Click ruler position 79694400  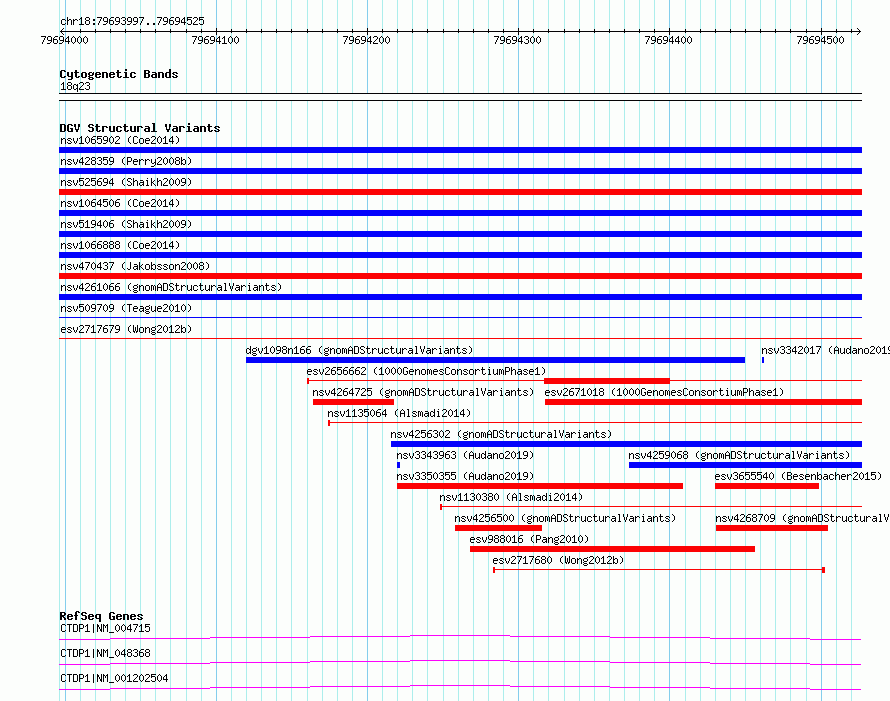click(x=668, y=40)
